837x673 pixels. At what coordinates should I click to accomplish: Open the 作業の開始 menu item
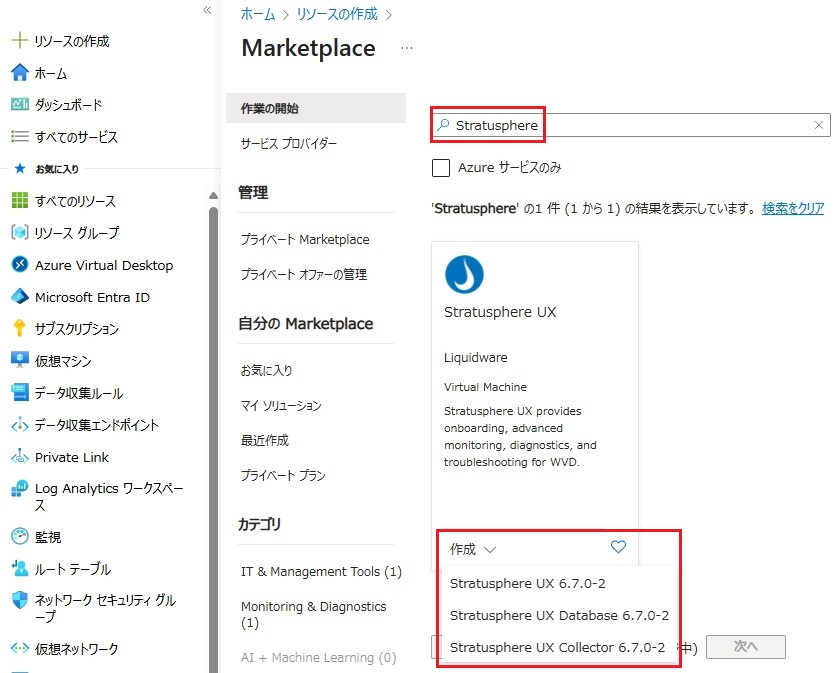tap(316, 108)
